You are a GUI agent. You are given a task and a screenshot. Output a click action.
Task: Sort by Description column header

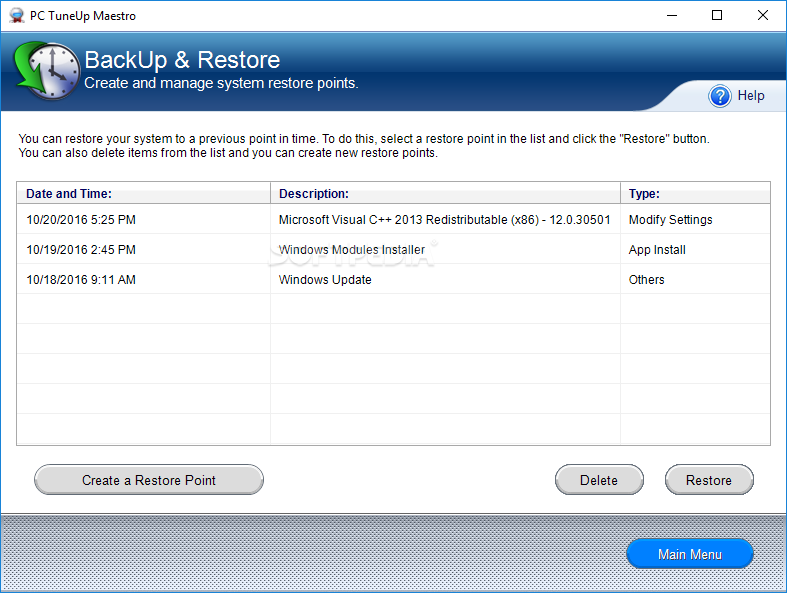tap(446, 193)
